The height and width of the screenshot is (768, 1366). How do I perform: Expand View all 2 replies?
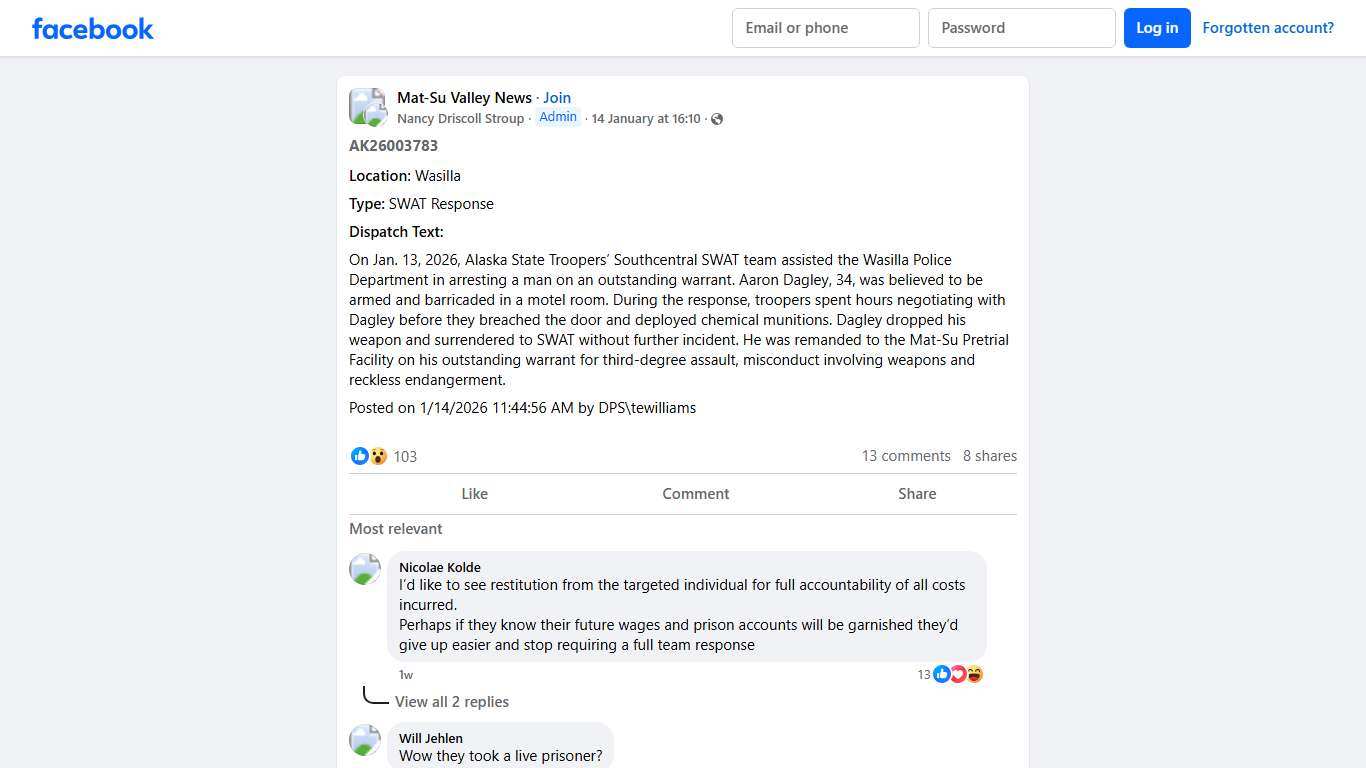click(451, 702)
